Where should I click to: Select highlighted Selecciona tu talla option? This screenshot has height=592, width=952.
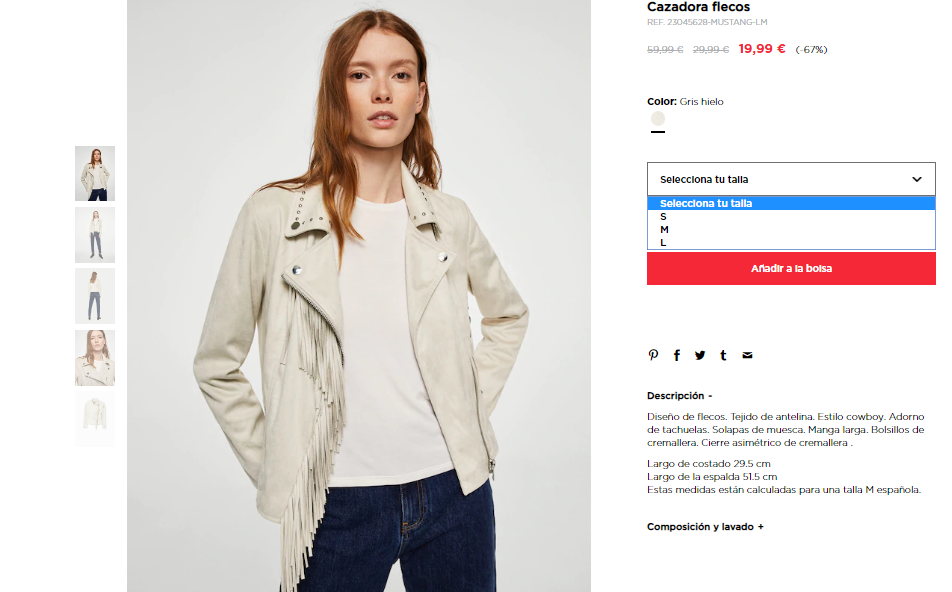coord(791,203)
